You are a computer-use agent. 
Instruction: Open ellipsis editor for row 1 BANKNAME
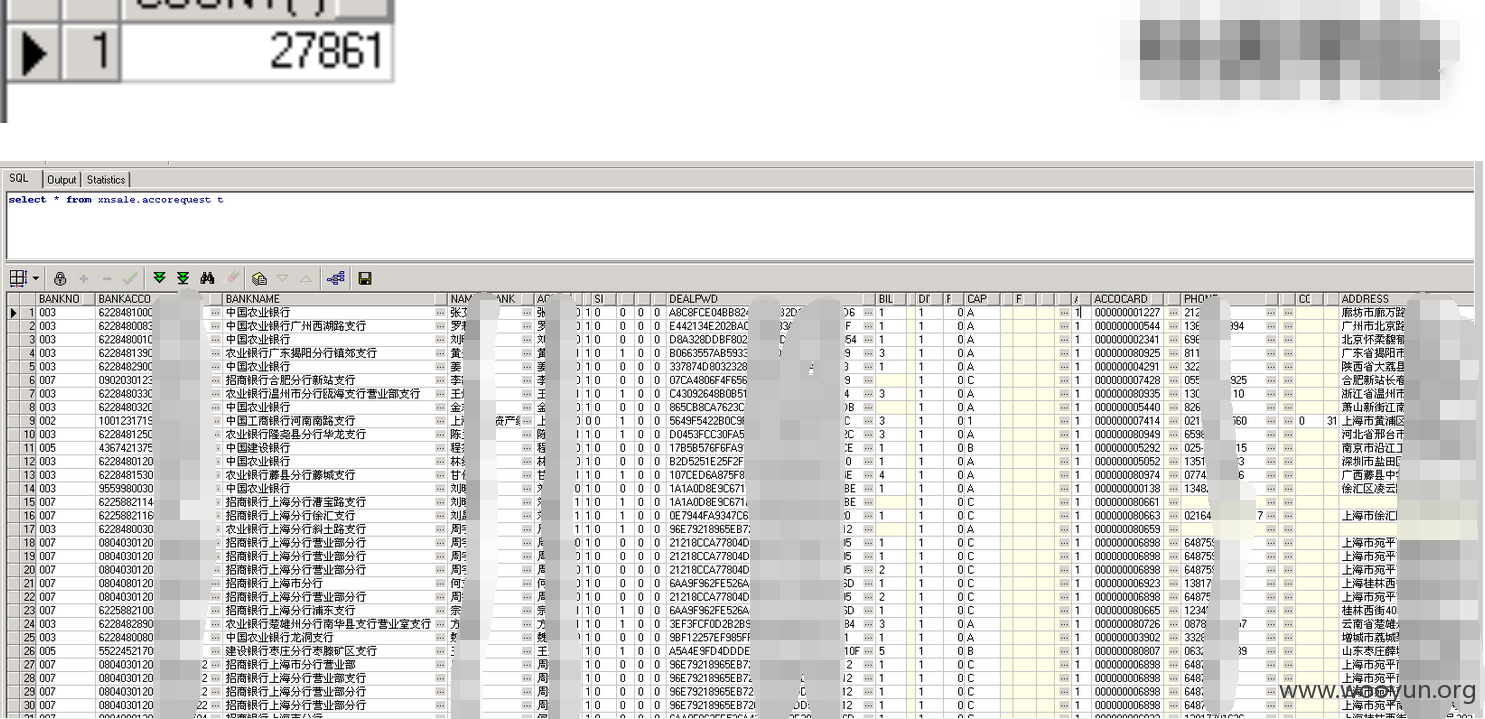pos(441,313)
